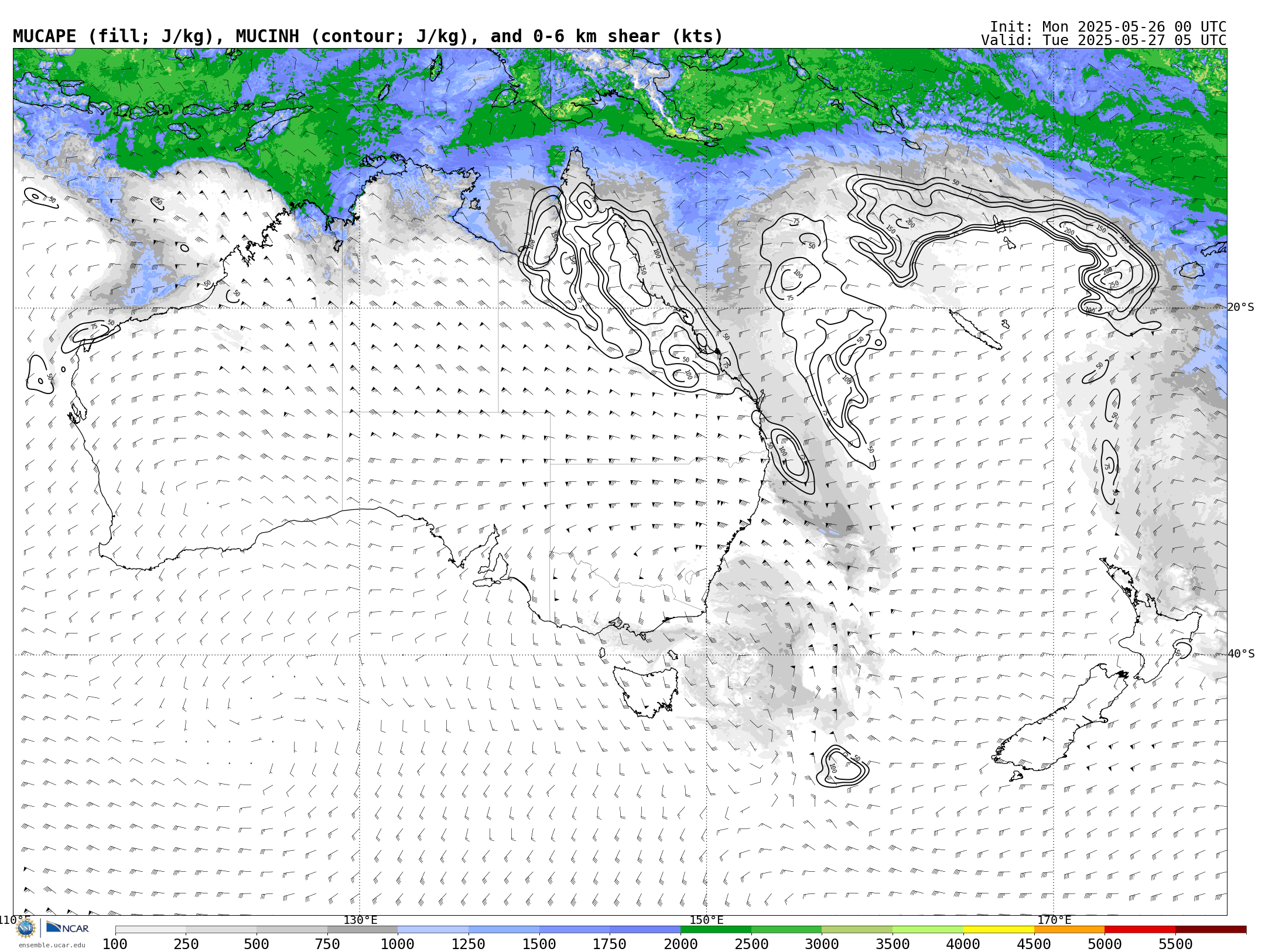Click the legend value 5500
1265x952 pixels.
1175,944
